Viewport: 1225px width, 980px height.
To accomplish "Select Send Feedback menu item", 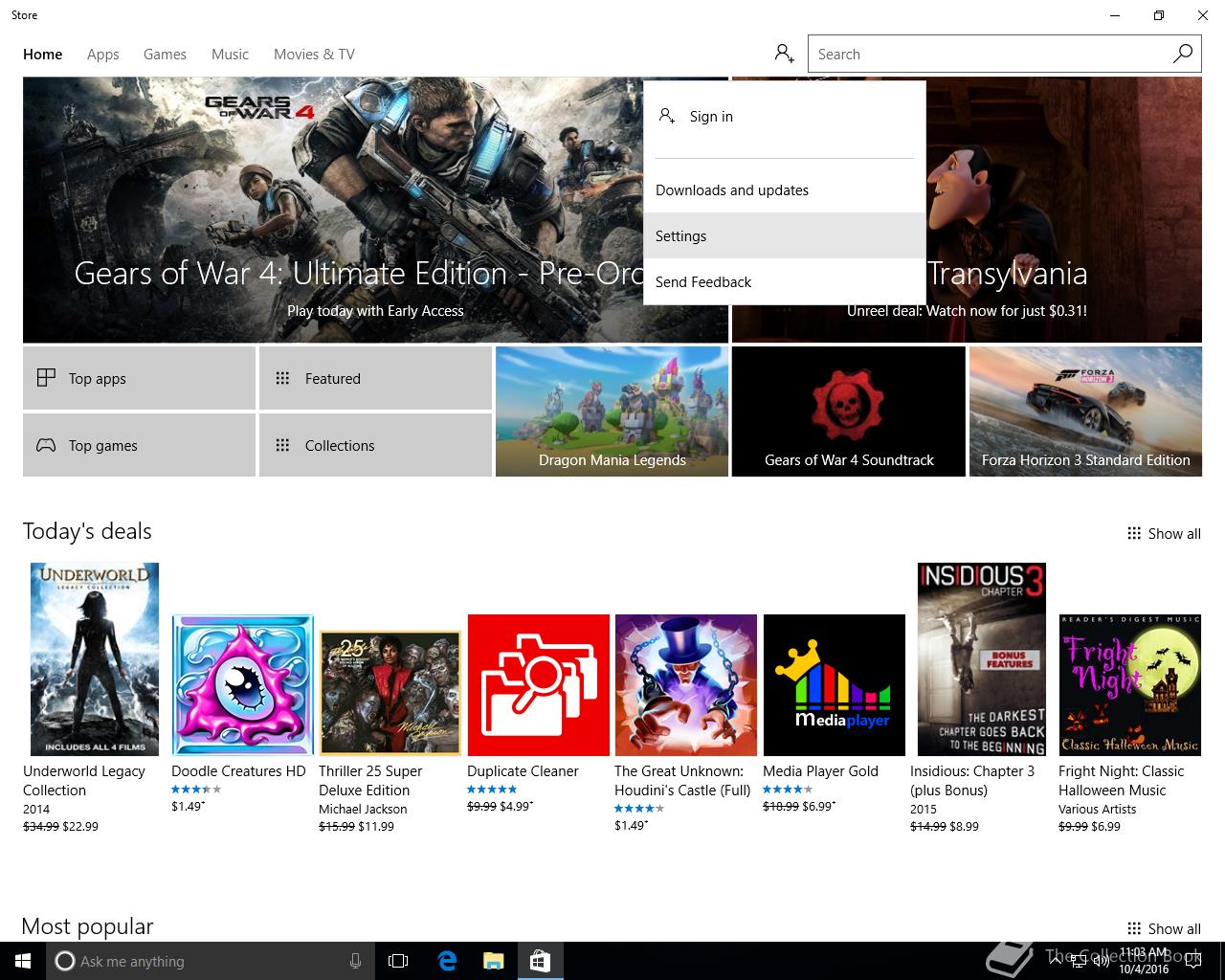I will pyautogui.click(x=785, y=281).
